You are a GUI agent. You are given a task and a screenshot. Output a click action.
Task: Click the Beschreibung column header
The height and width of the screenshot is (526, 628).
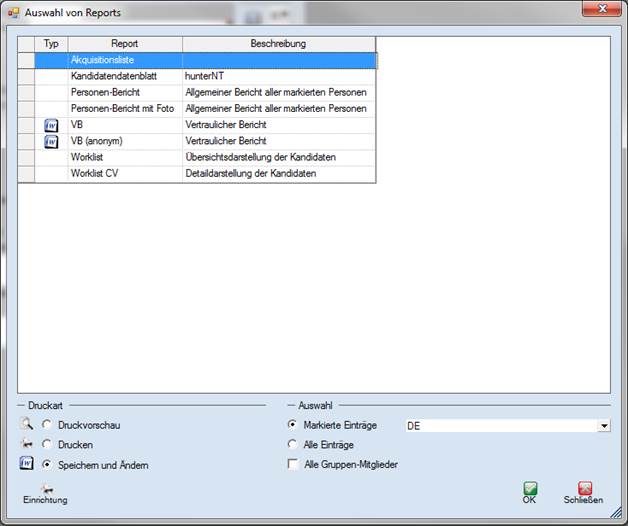coord(279,44)
